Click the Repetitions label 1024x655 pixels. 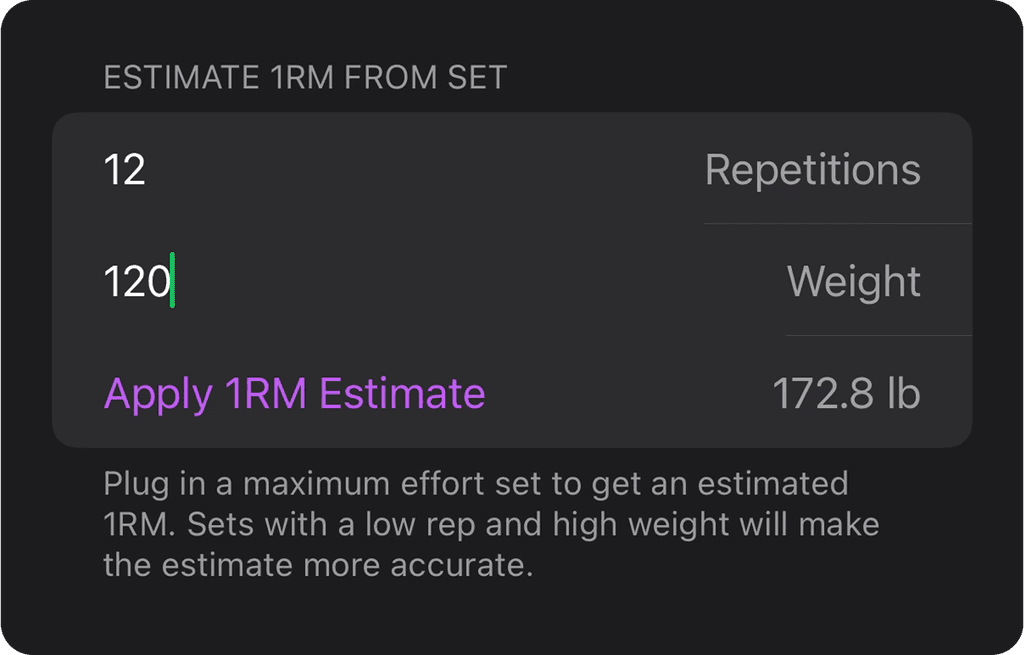(x=815, y=170)
